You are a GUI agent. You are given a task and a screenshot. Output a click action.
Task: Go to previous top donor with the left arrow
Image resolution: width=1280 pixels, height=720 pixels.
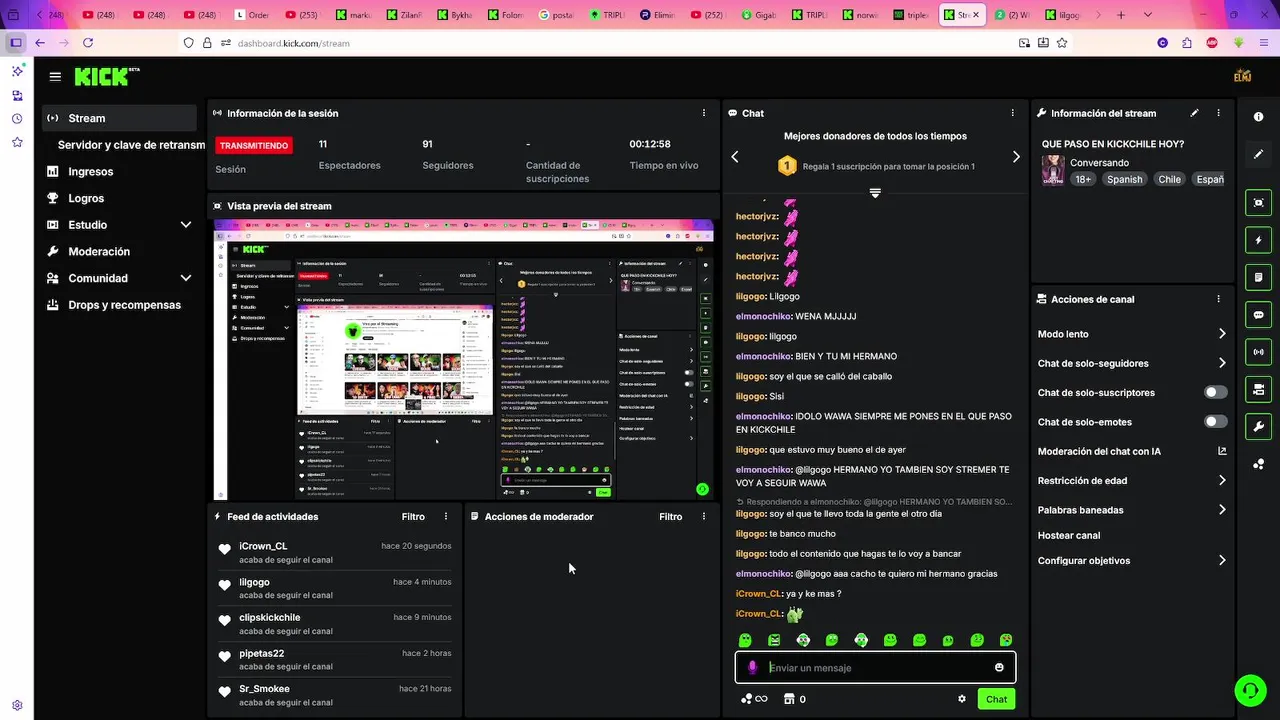pos(735,157)
